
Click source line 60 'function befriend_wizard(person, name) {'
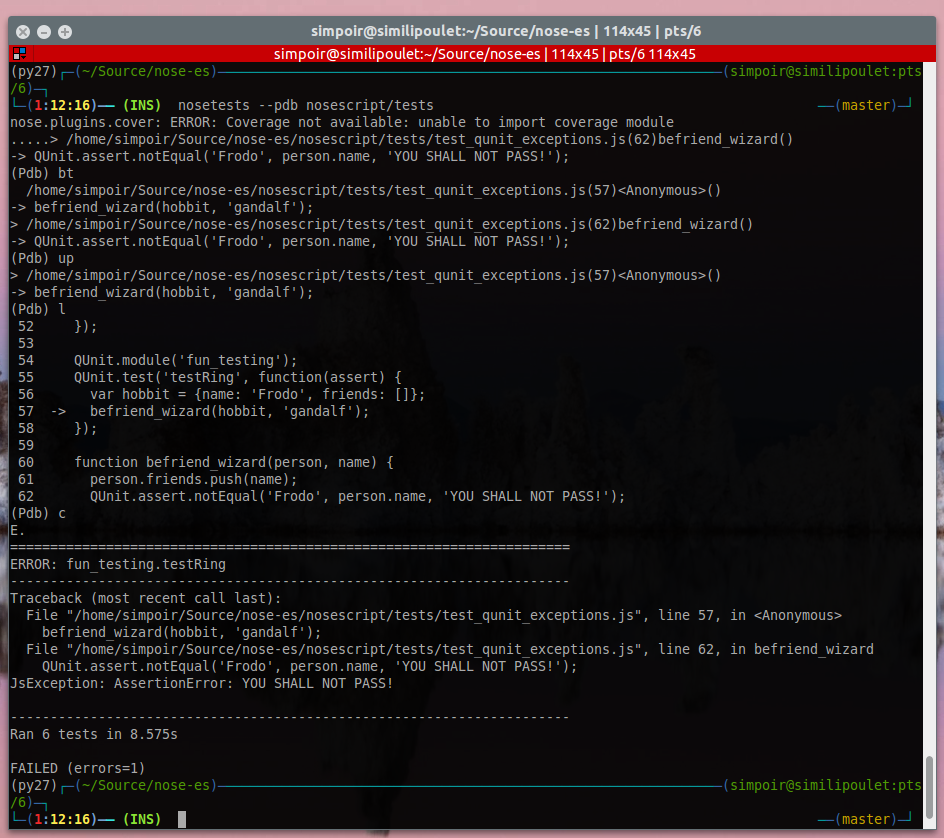[x=234, y=462]
